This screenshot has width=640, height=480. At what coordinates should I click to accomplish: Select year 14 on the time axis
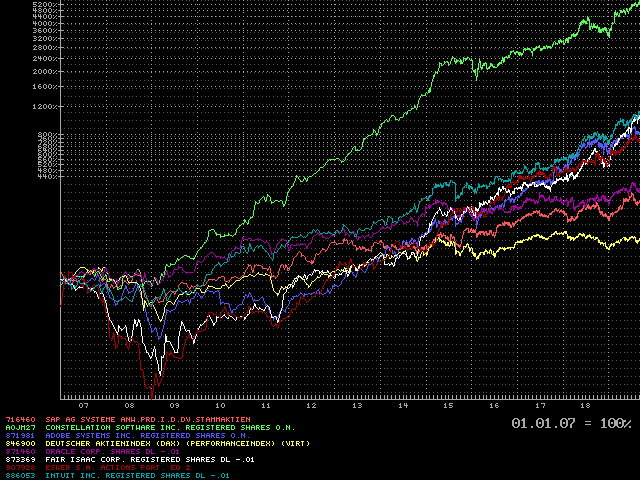click(403, 406)
